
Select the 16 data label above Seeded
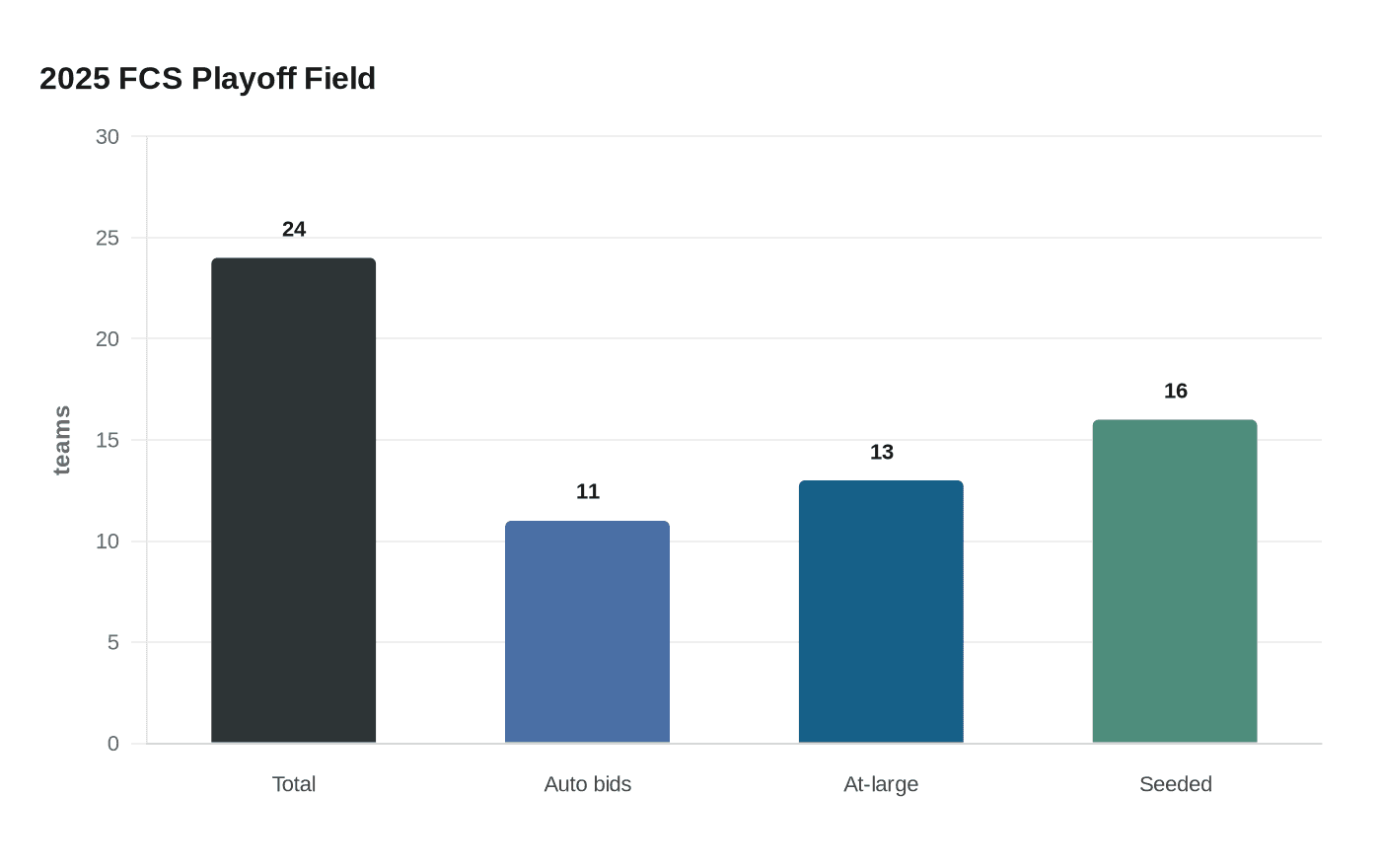click(1176, 391)
